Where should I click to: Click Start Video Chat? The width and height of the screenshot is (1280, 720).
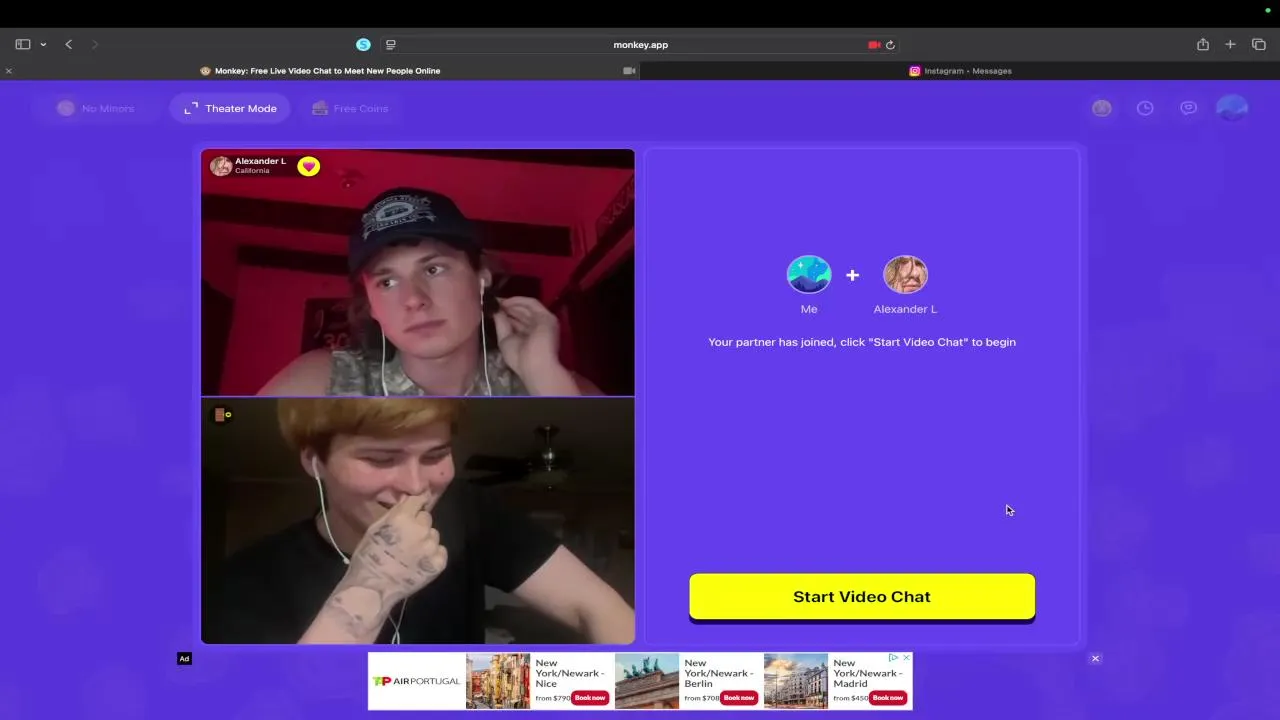coord(862,597)
